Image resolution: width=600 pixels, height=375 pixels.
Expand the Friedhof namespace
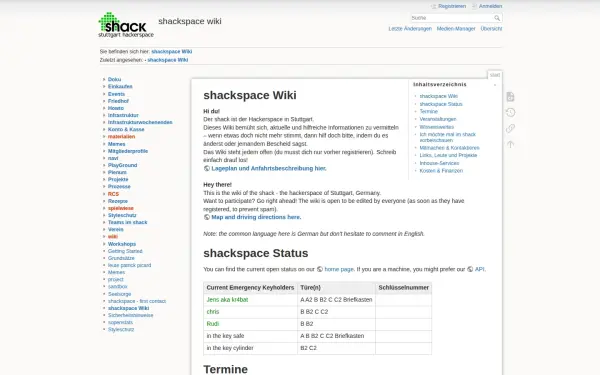tap(118, 101)
